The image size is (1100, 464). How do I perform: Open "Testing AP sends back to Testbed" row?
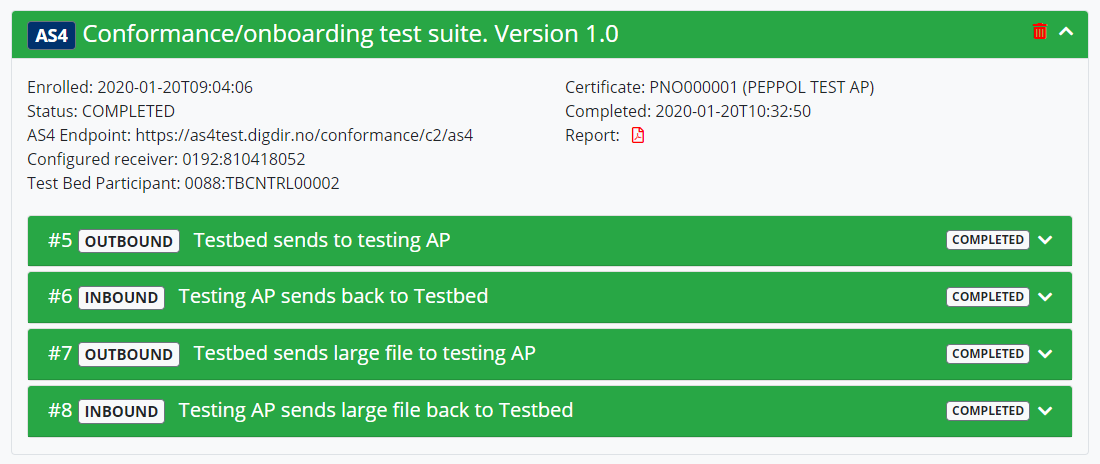(x=333, y=298)
